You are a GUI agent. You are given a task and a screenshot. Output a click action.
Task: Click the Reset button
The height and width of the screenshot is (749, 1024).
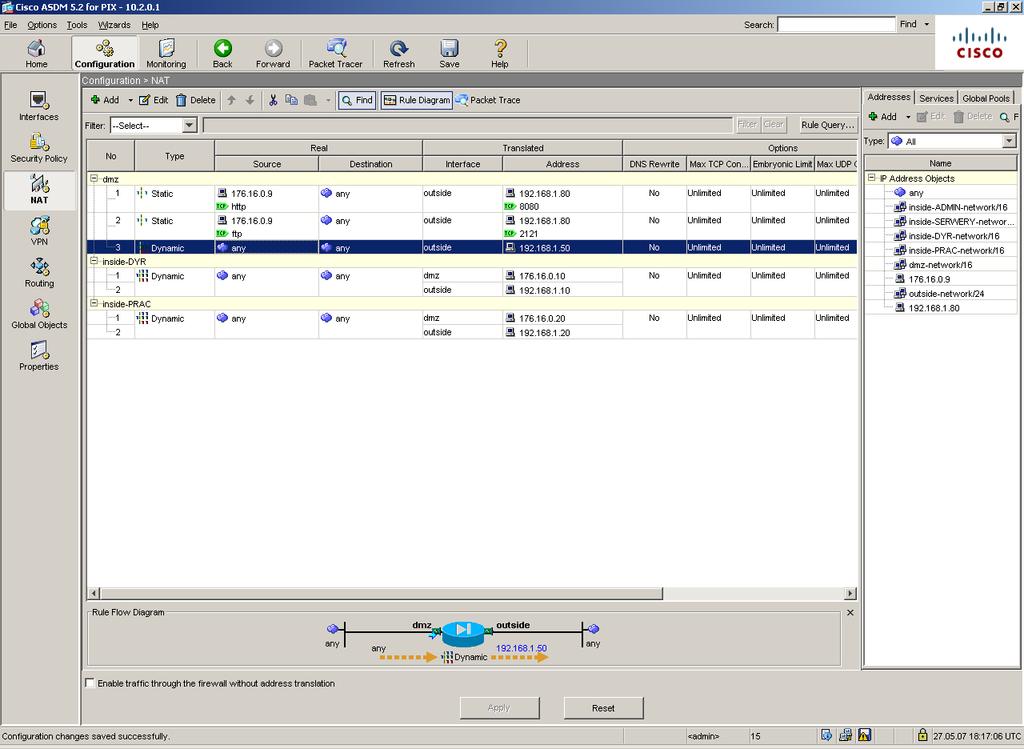(603, 708)
